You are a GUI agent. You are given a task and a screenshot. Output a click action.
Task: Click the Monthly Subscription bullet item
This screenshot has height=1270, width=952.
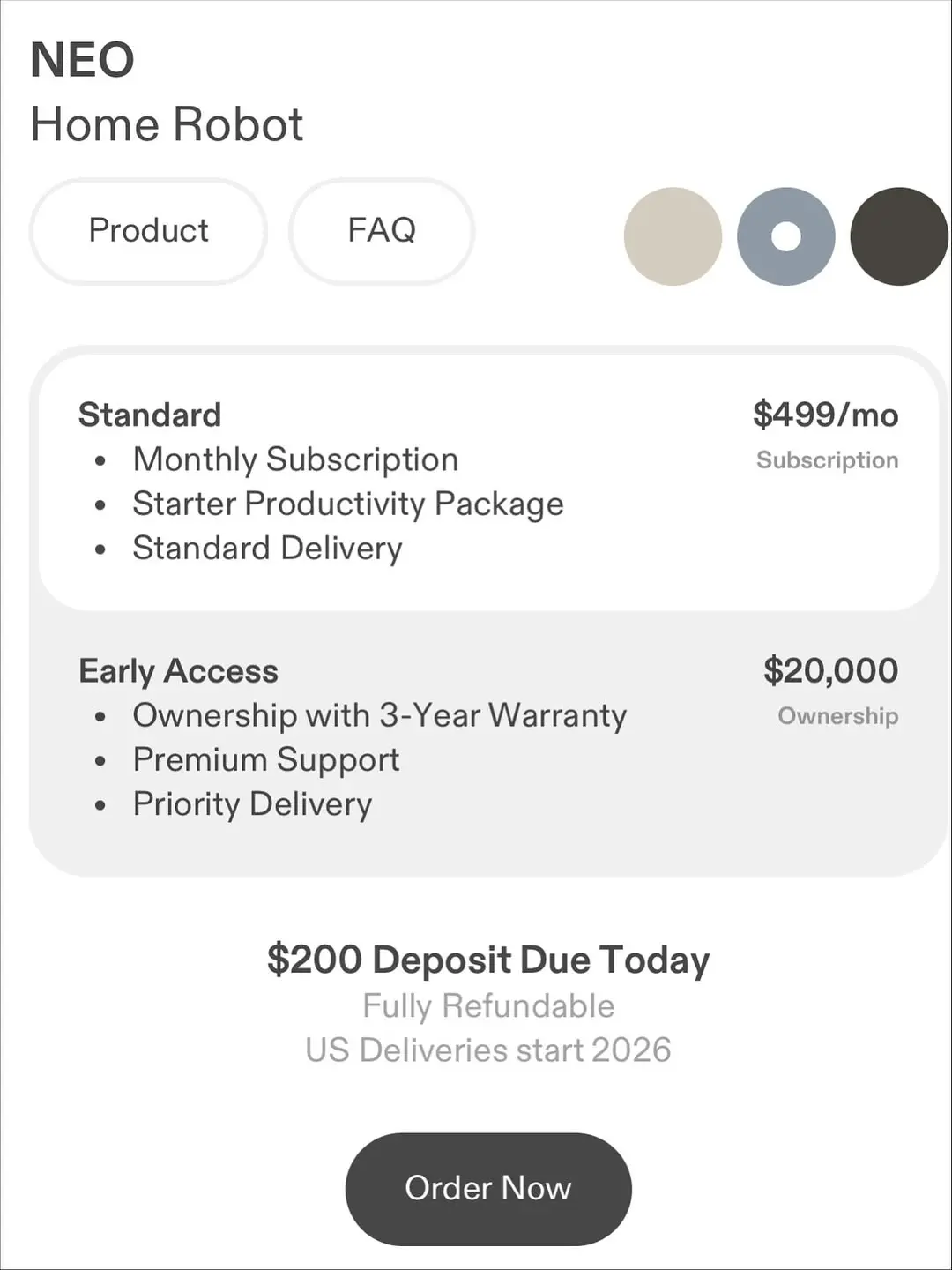295,459
